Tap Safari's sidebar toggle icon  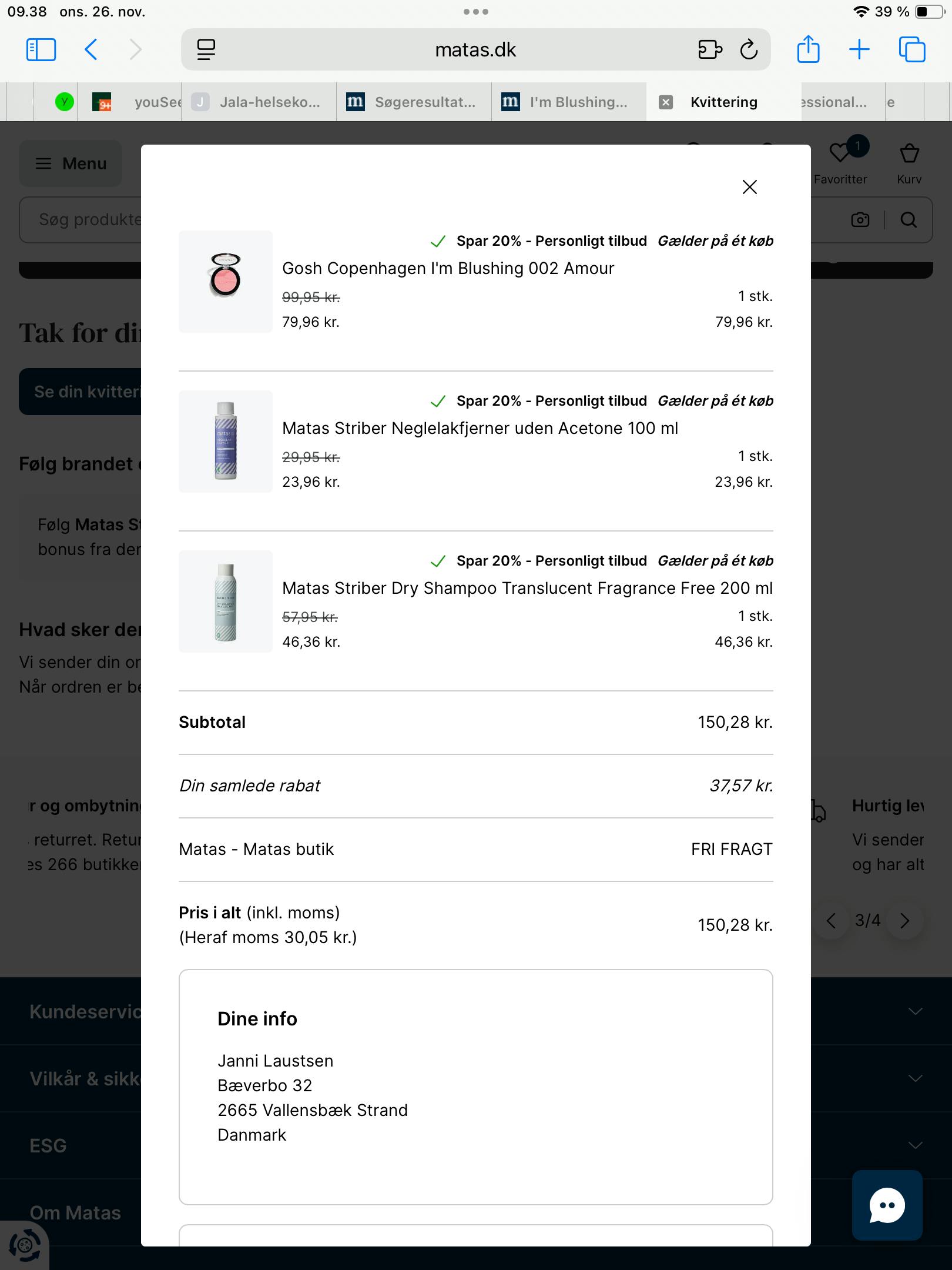coord(41,50)
